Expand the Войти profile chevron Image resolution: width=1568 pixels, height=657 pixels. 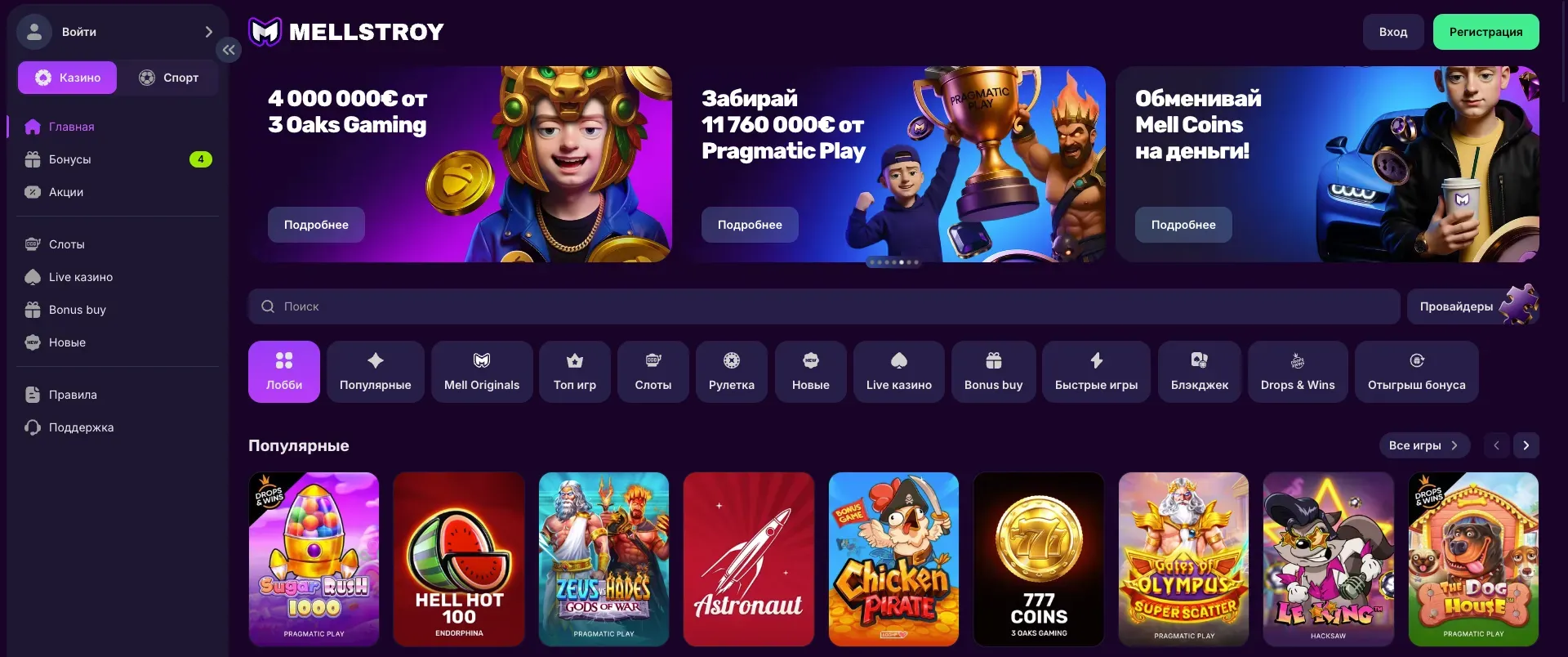208,32
